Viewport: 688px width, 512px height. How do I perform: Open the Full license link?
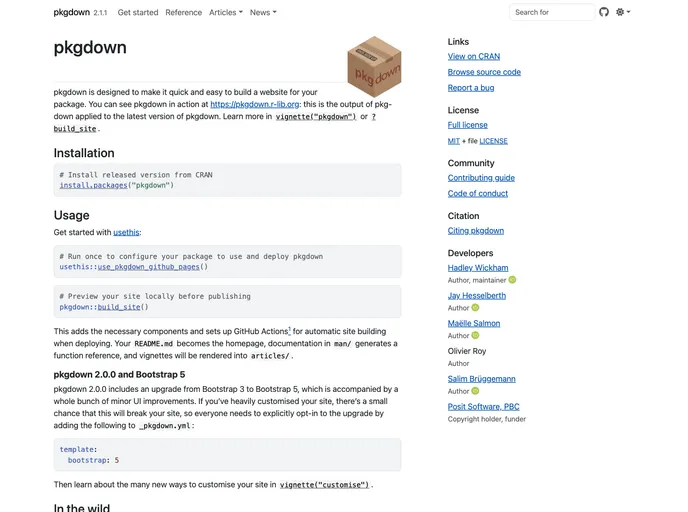pos(468,125)
